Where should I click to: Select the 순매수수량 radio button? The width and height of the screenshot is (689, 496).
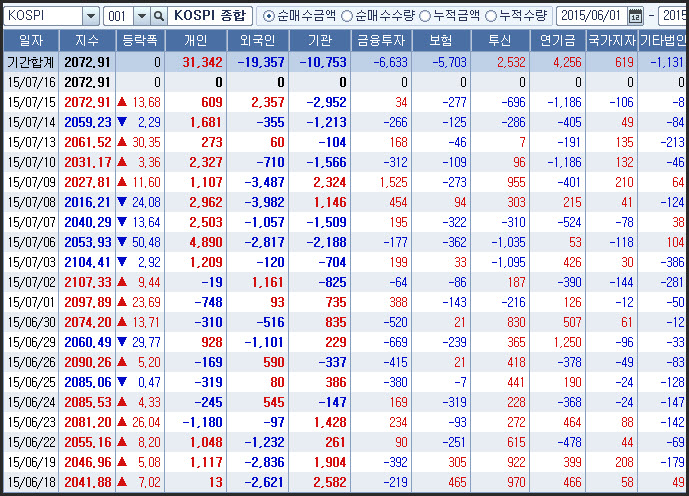click(x=347, y=16)
